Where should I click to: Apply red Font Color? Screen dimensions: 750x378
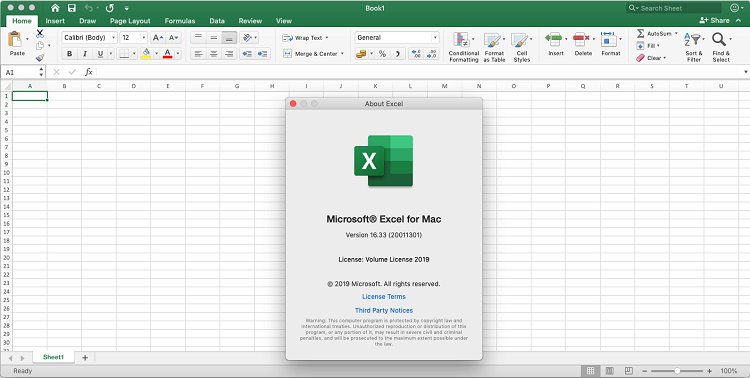click(x=167, y=54)
